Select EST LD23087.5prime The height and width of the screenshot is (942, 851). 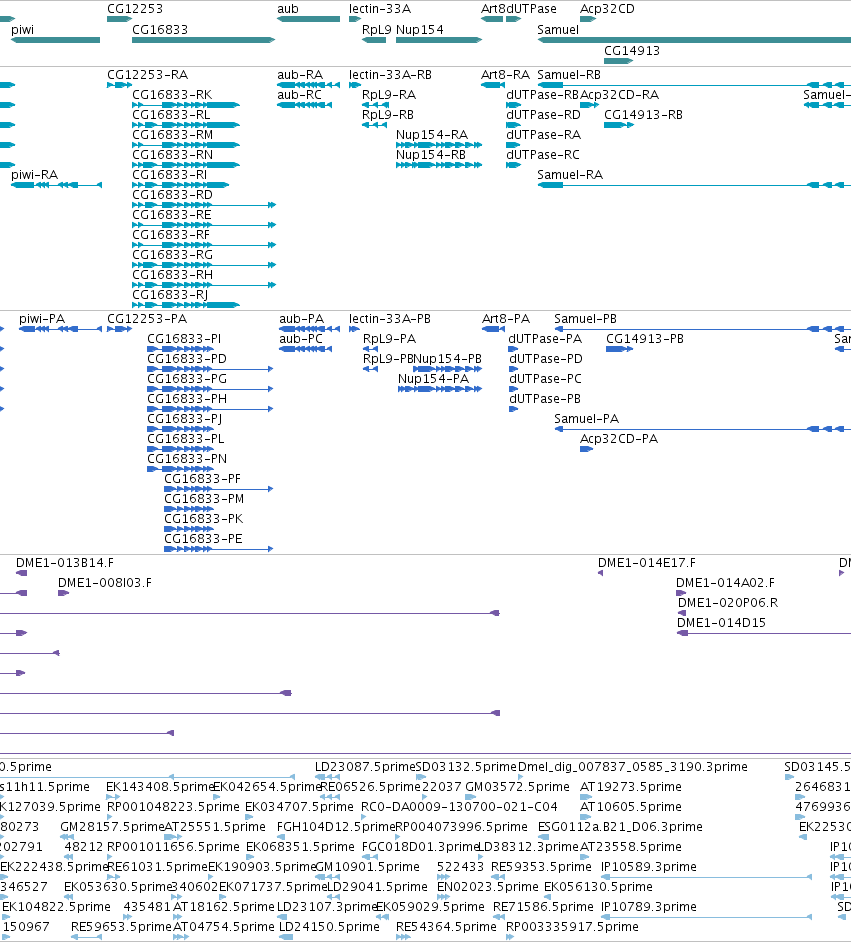(x=365, y=767)
